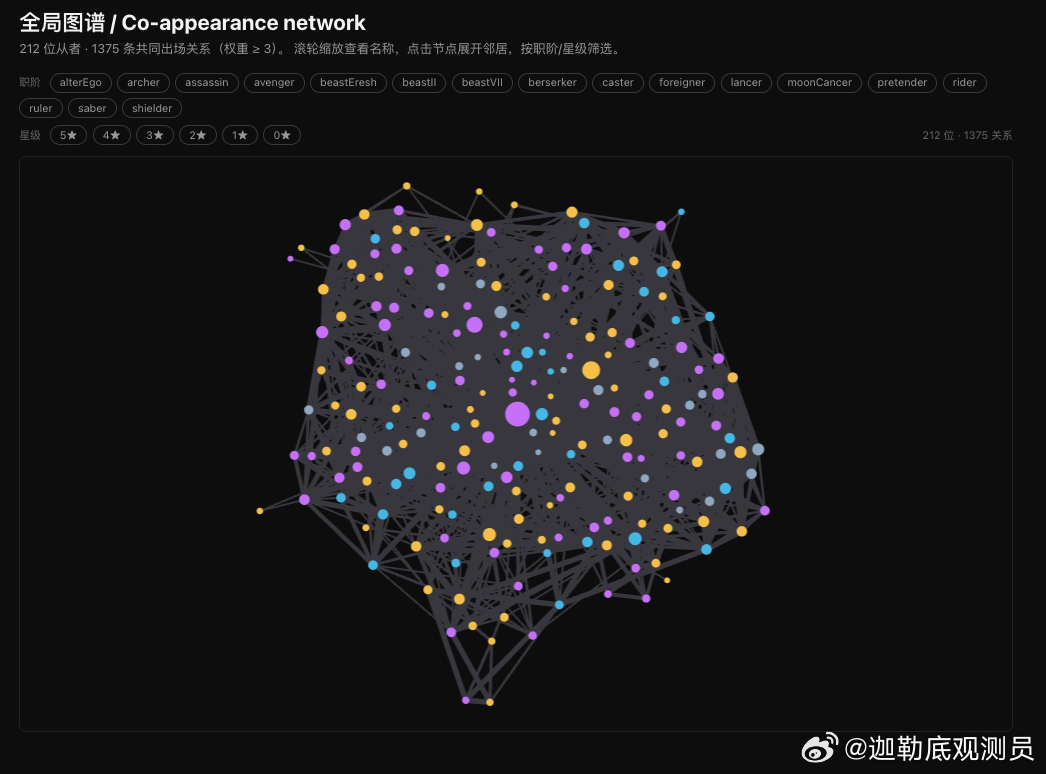The image size is (1046, 774).
Task: Click the '全局图谱 / Co-appearance network' heading
Action: pos(192,23)
